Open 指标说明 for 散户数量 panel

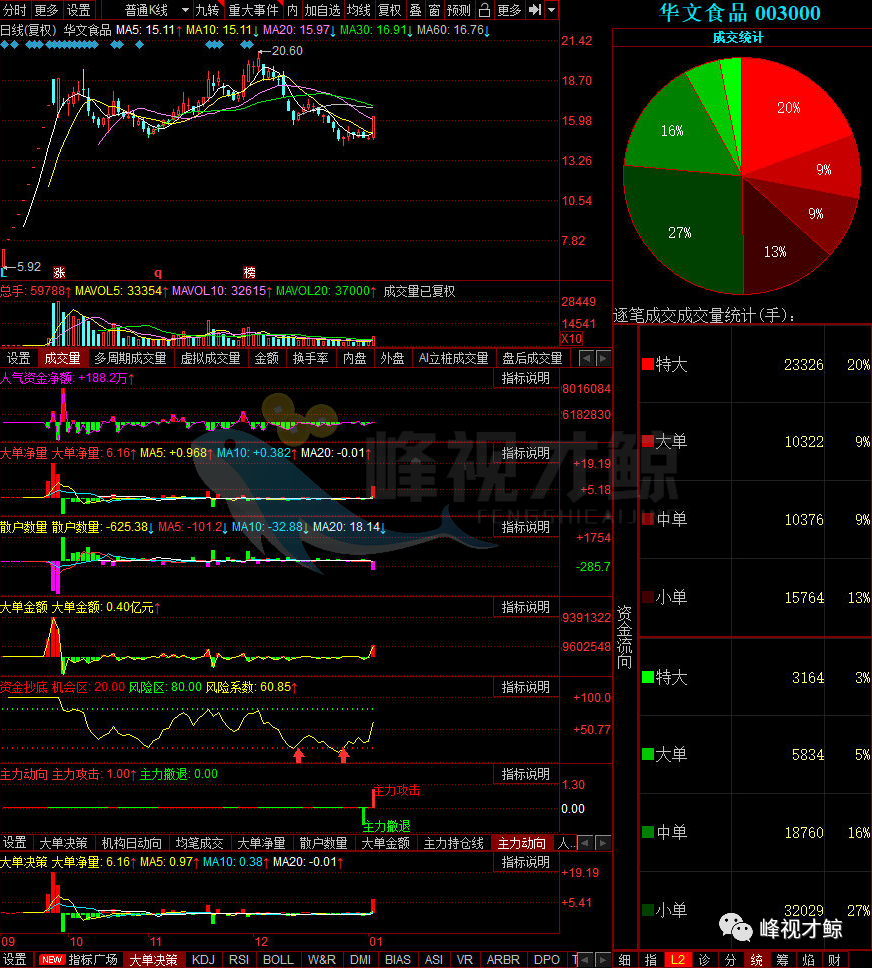526,527
